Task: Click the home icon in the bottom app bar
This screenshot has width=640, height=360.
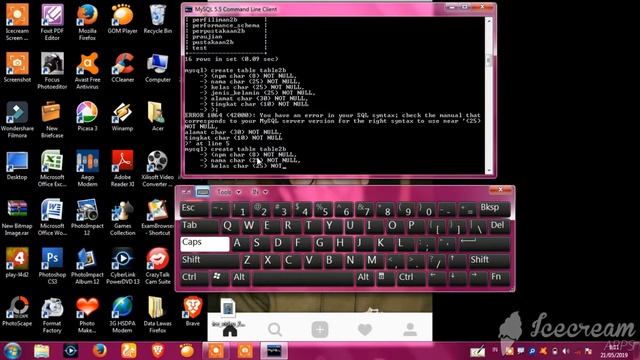Action: click(x=230, y=330)
